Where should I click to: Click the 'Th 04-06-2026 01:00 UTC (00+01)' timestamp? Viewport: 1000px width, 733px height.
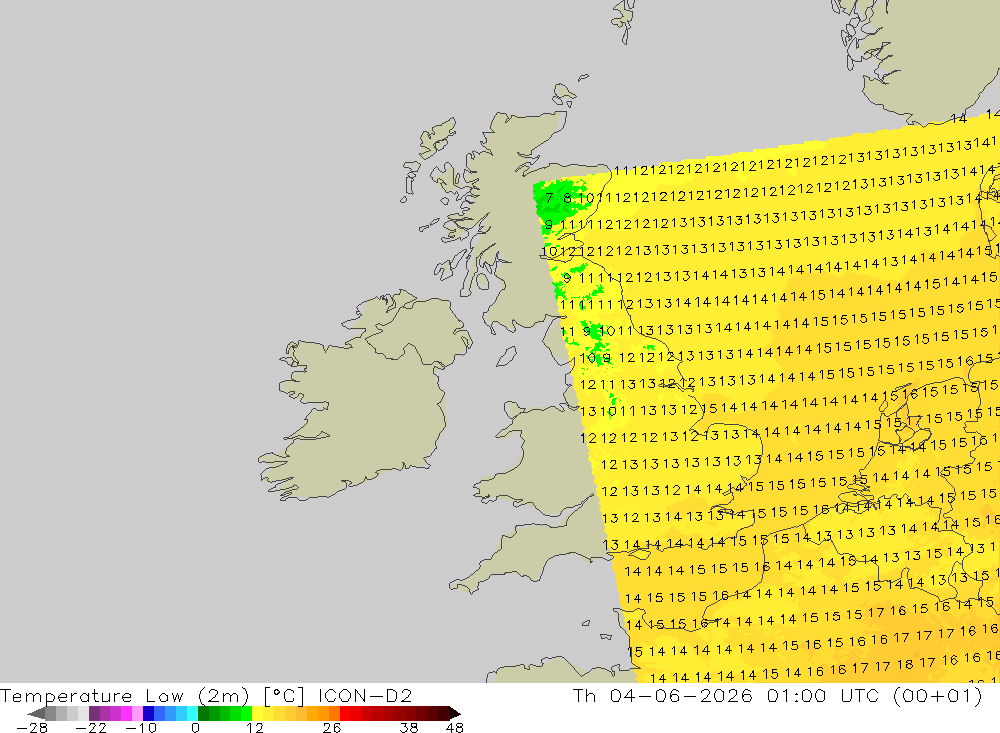[777, 696]
